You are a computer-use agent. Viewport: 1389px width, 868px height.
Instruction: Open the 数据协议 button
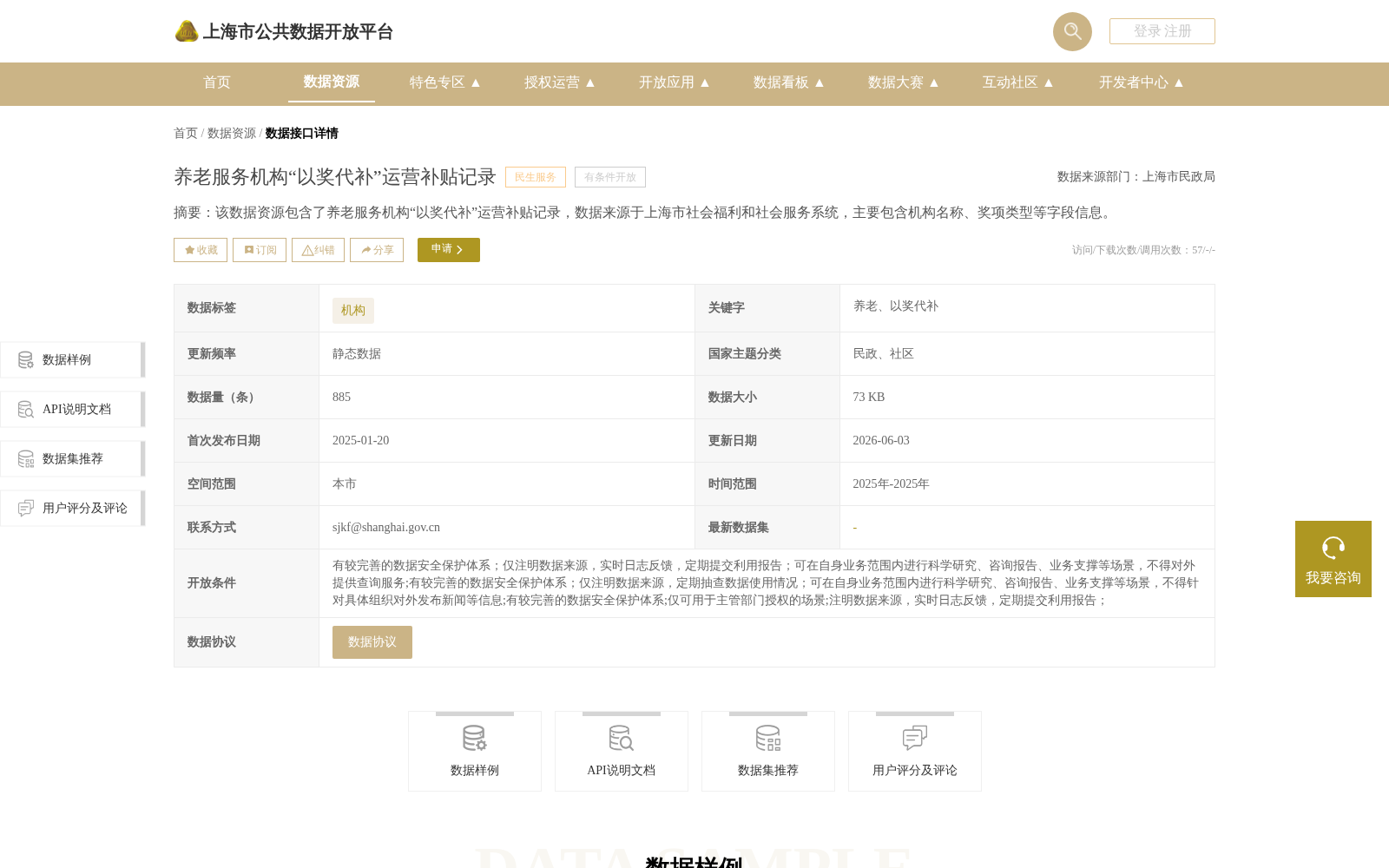tap(372, 642)
